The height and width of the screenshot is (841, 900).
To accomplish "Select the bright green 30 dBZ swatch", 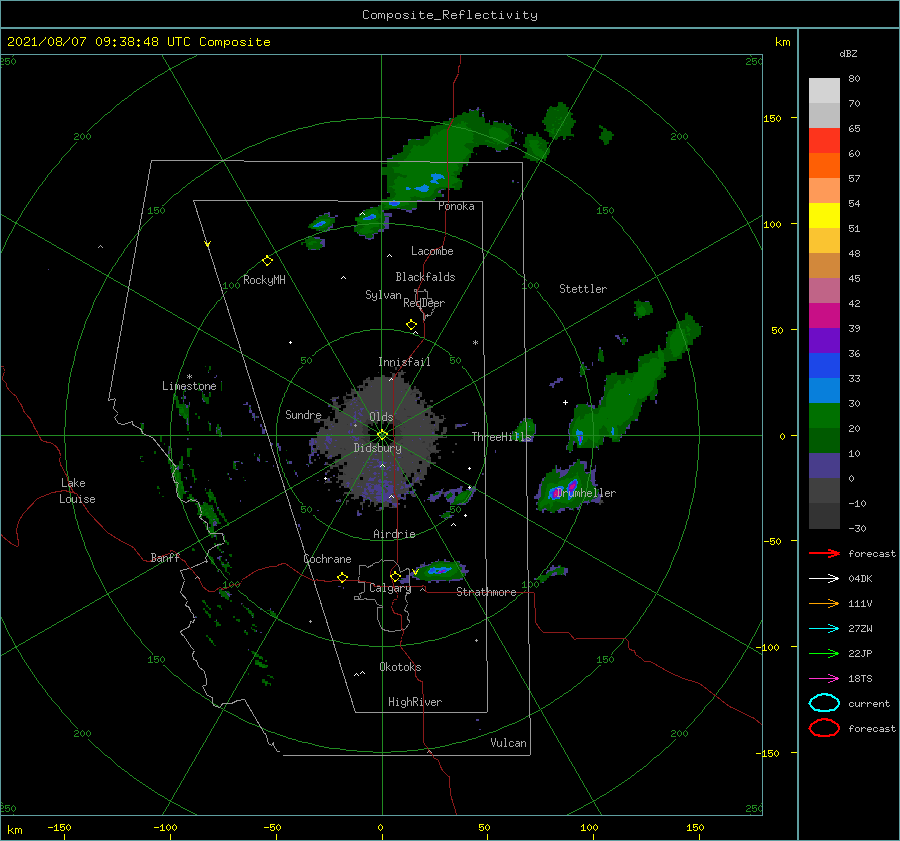I will click(x=824, y=415).
